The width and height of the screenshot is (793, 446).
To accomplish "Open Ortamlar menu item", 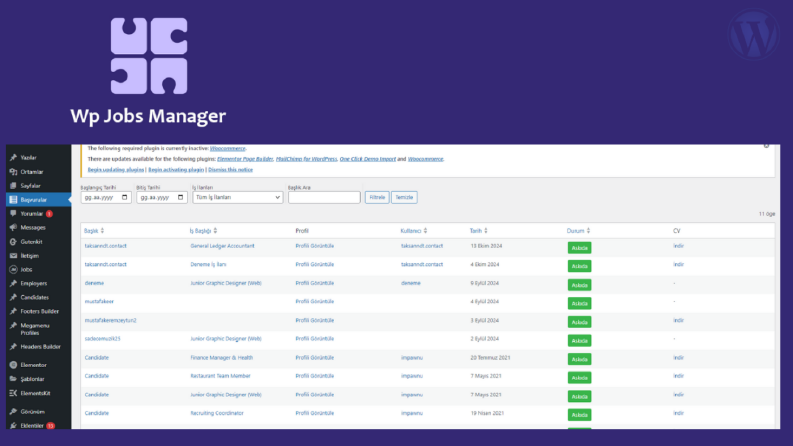I will pyautogui.click(x=32, y=172).
